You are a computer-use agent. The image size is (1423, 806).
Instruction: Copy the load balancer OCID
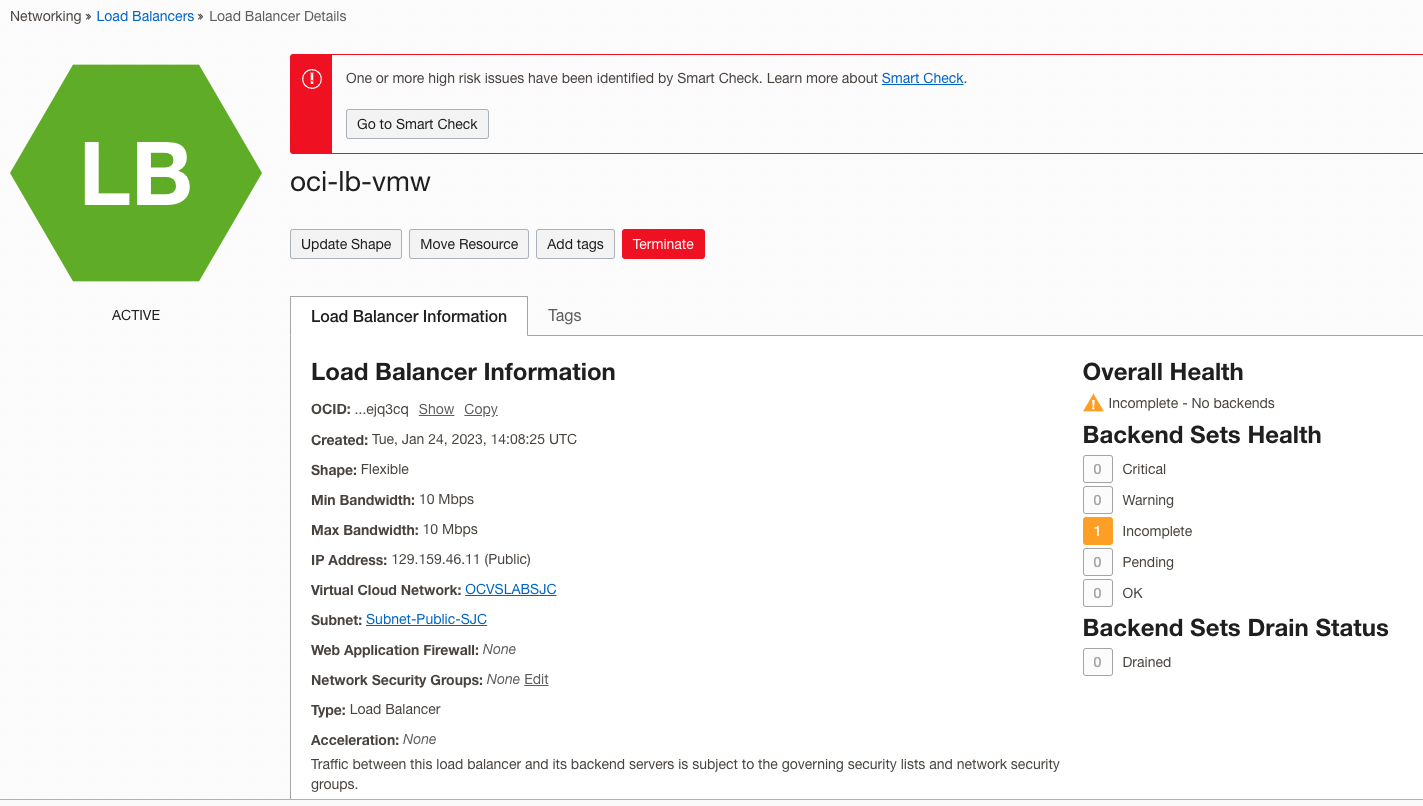tap(480, 409)
